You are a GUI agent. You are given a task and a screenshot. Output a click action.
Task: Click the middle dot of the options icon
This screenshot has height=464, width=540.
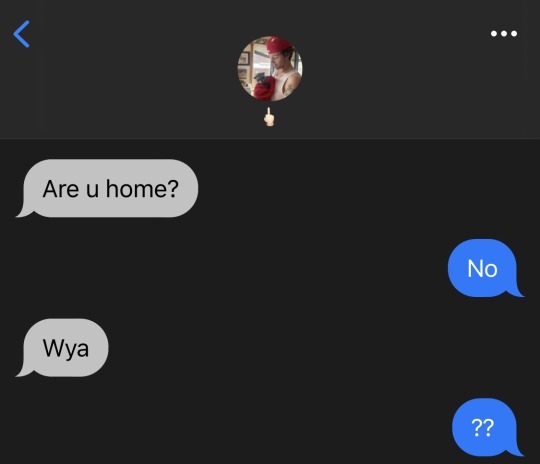(x=504, y=33)
